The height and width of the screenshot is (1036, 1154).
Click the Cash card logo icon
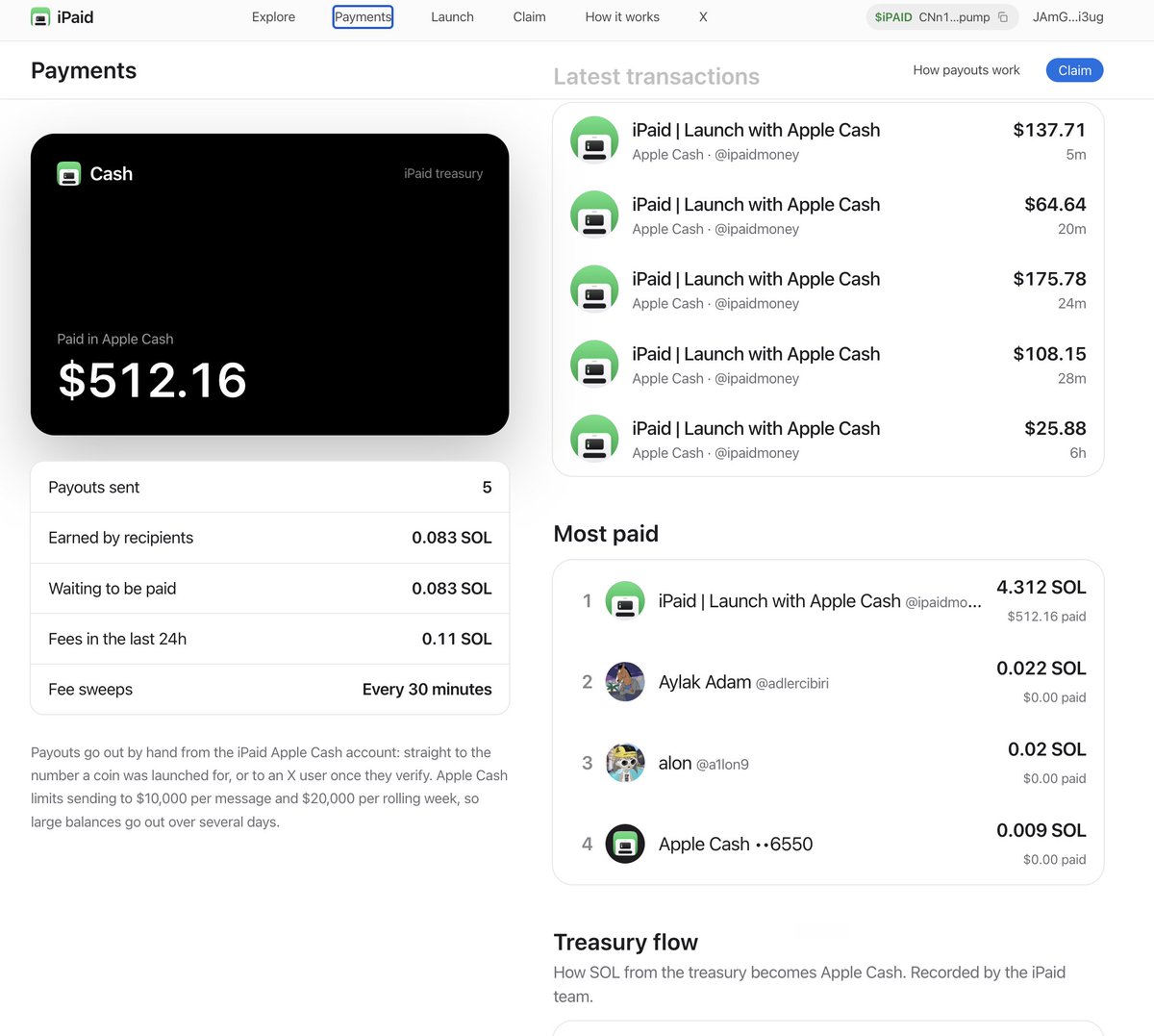[x=68, y=174]
